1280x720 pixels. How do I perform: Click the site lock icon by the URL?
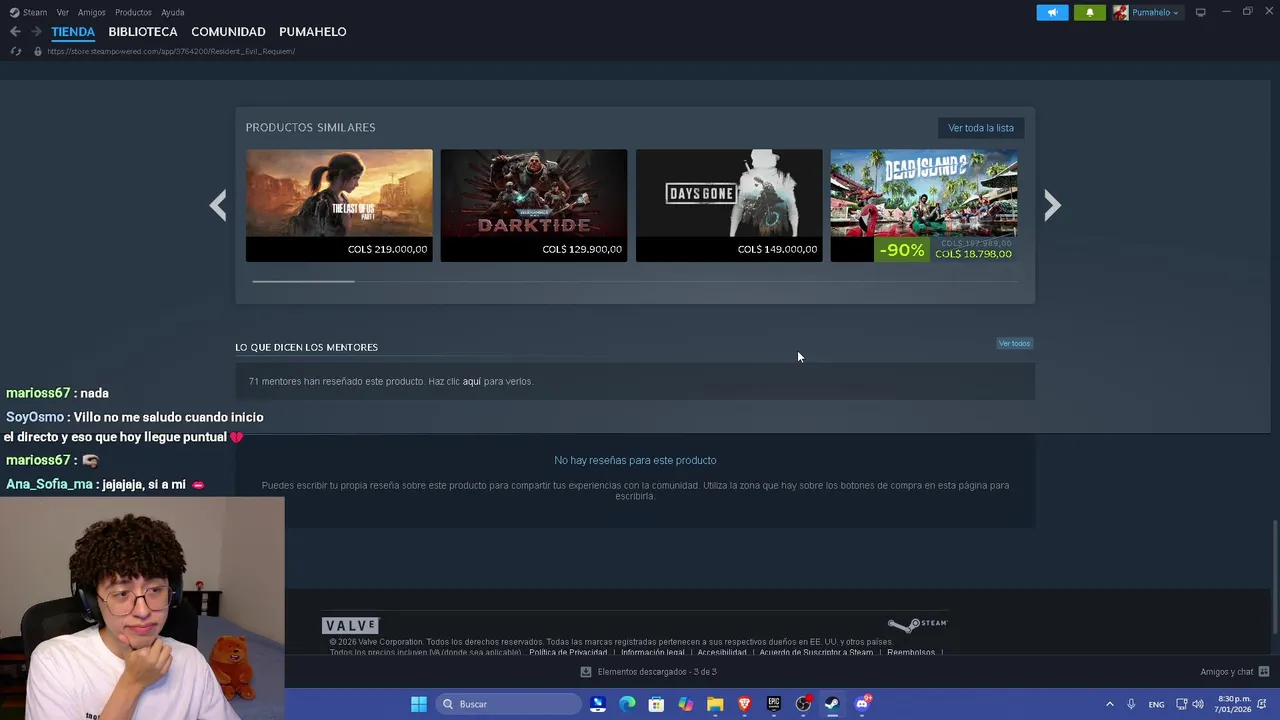[38, 51]
